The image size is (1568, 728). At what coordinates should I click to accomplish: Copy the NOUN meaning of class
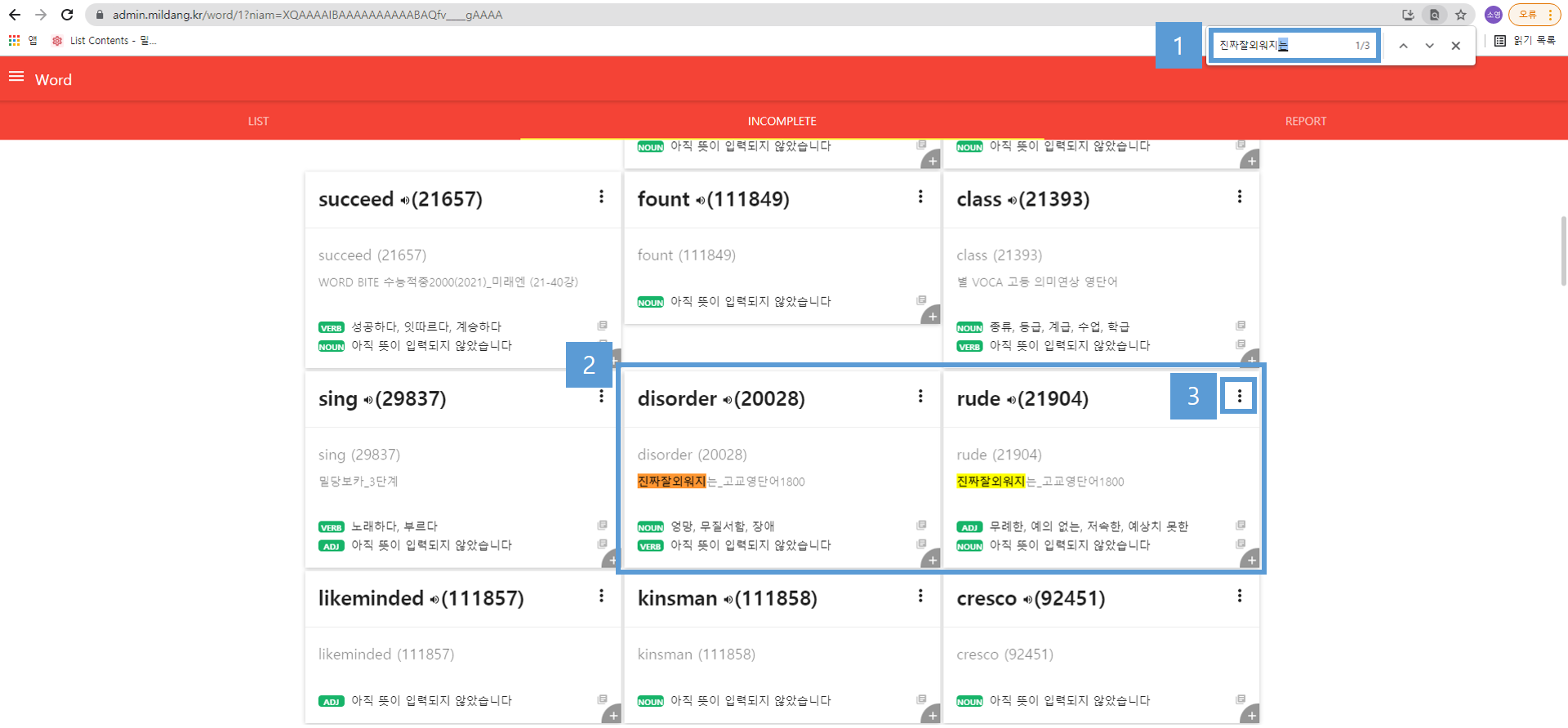[x=1241, y=326]
